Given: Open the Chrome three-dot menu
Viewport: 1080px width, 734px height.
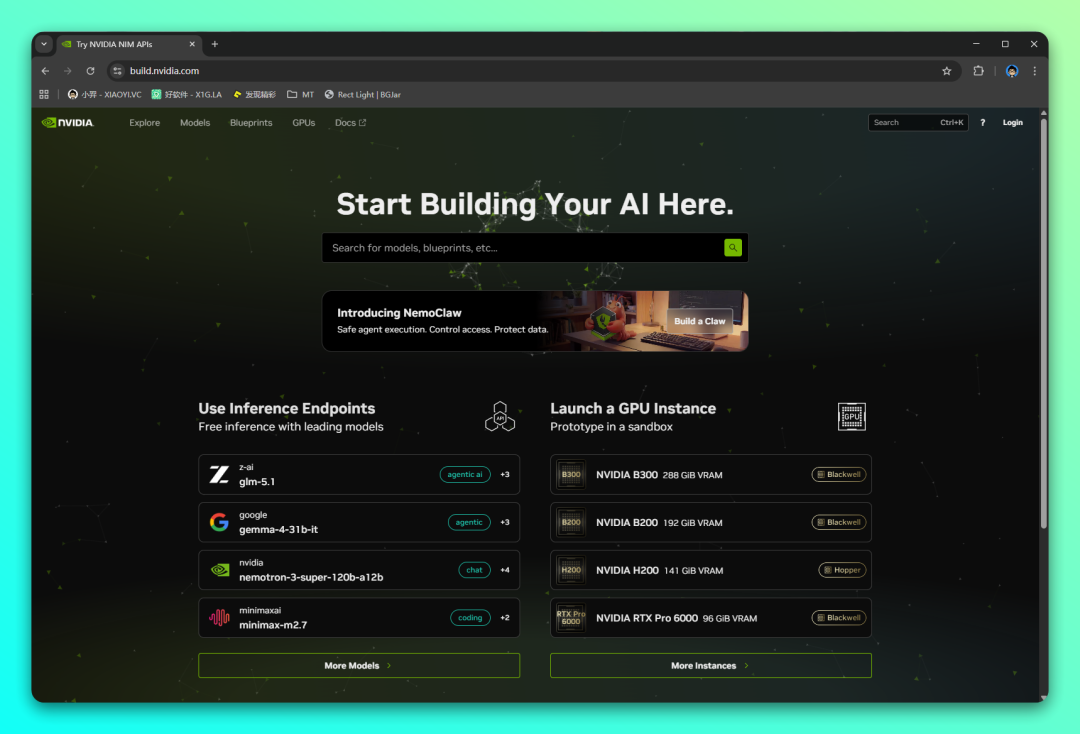Looking at the screenshot, I should 1034,71.
